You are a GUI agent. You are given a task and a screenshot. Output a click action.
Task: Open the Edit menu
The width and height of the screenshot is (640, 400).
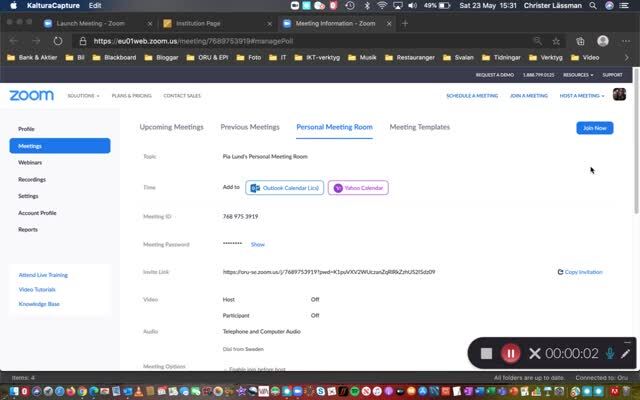(x=95, y=6)
